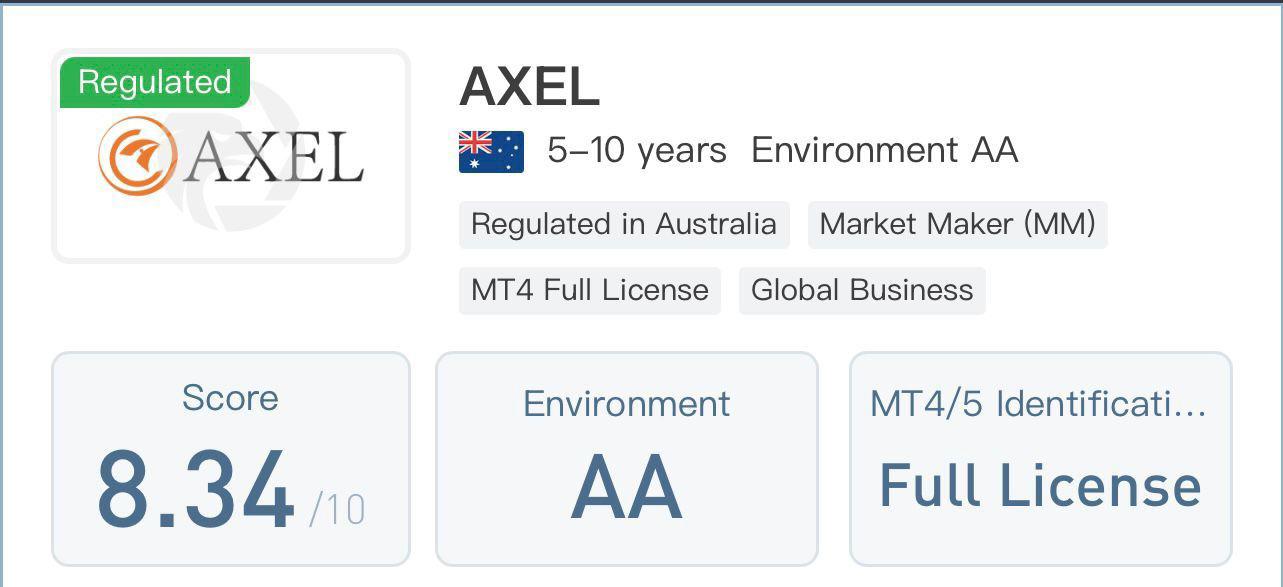This screenshot has height=587, width=1283.
Task: Click the "Global Business" tag
Action: 861,290
